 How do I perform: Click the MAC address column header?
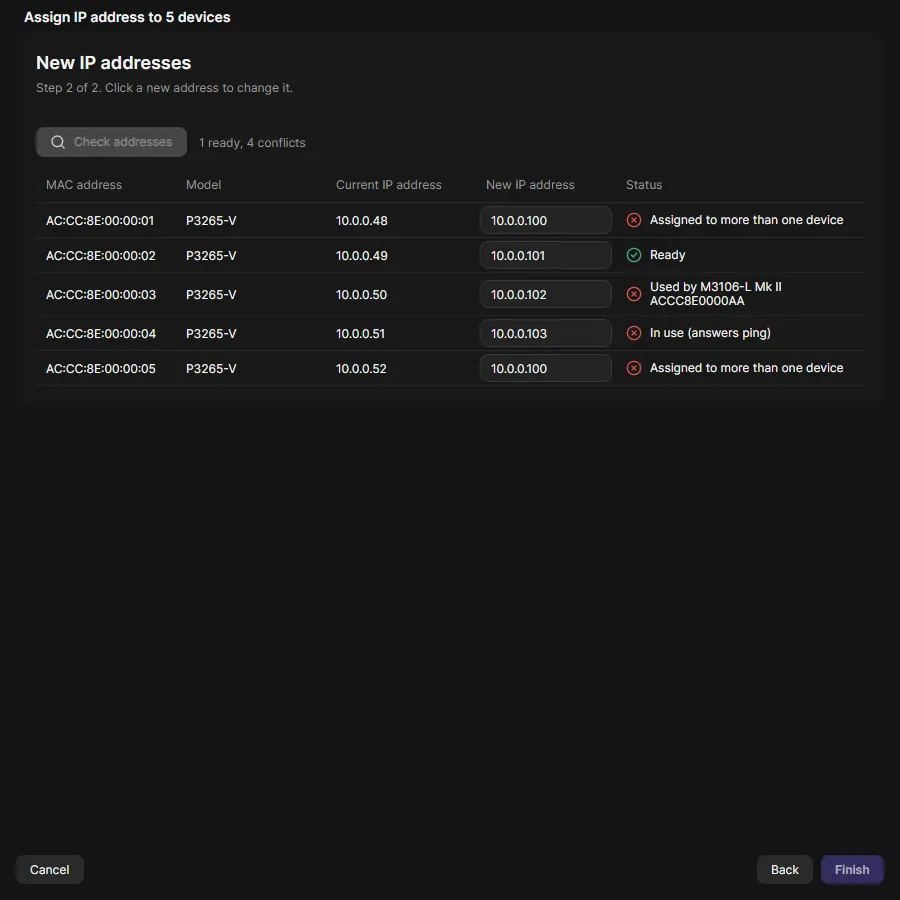pyautogui.click(x=84, y=185)
